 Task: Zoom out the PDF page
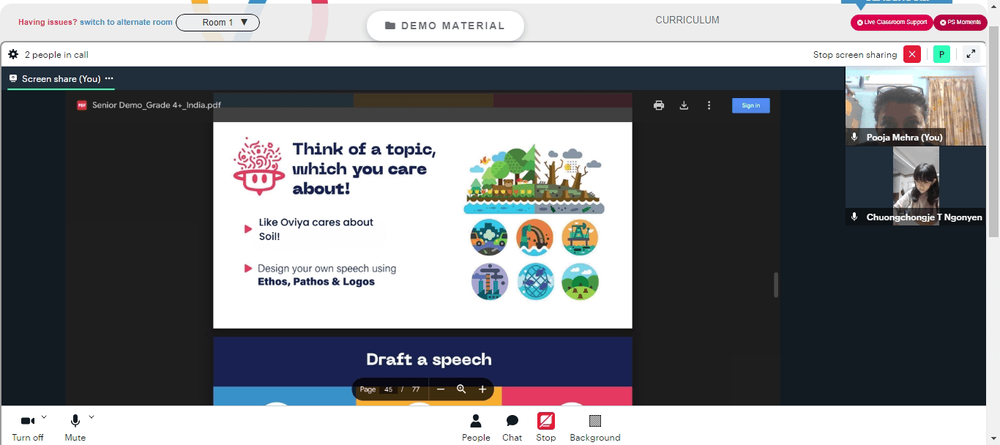(440, 390)
